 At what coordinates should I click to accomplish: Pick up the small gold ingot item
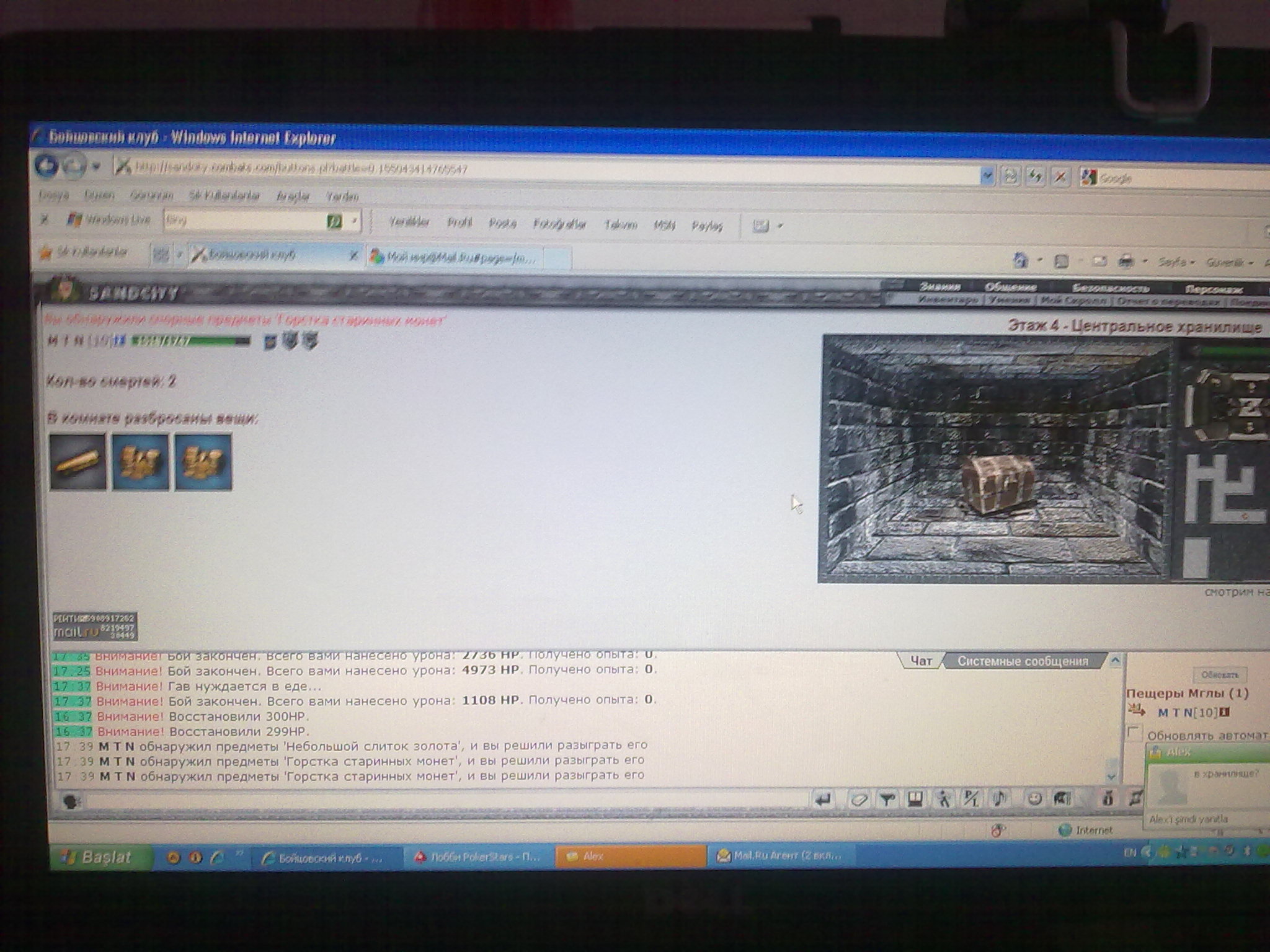78,461
